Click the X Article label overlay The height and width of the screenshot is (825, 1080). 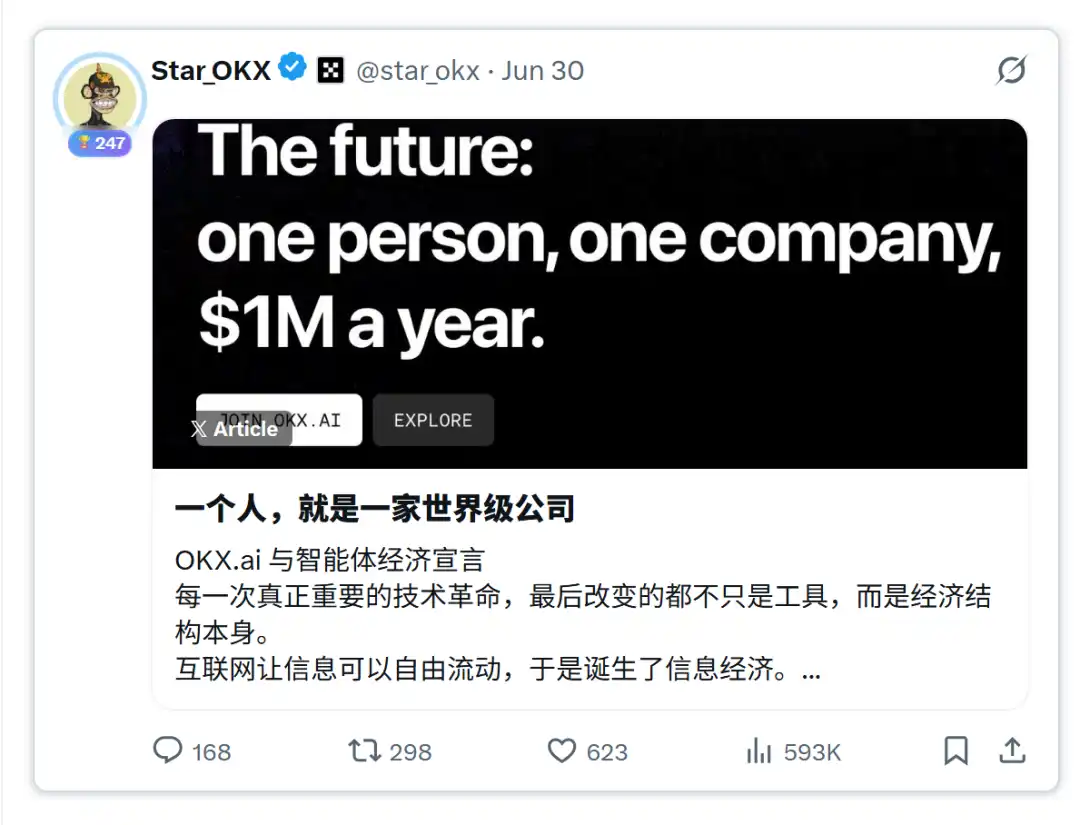pos(237,429)
